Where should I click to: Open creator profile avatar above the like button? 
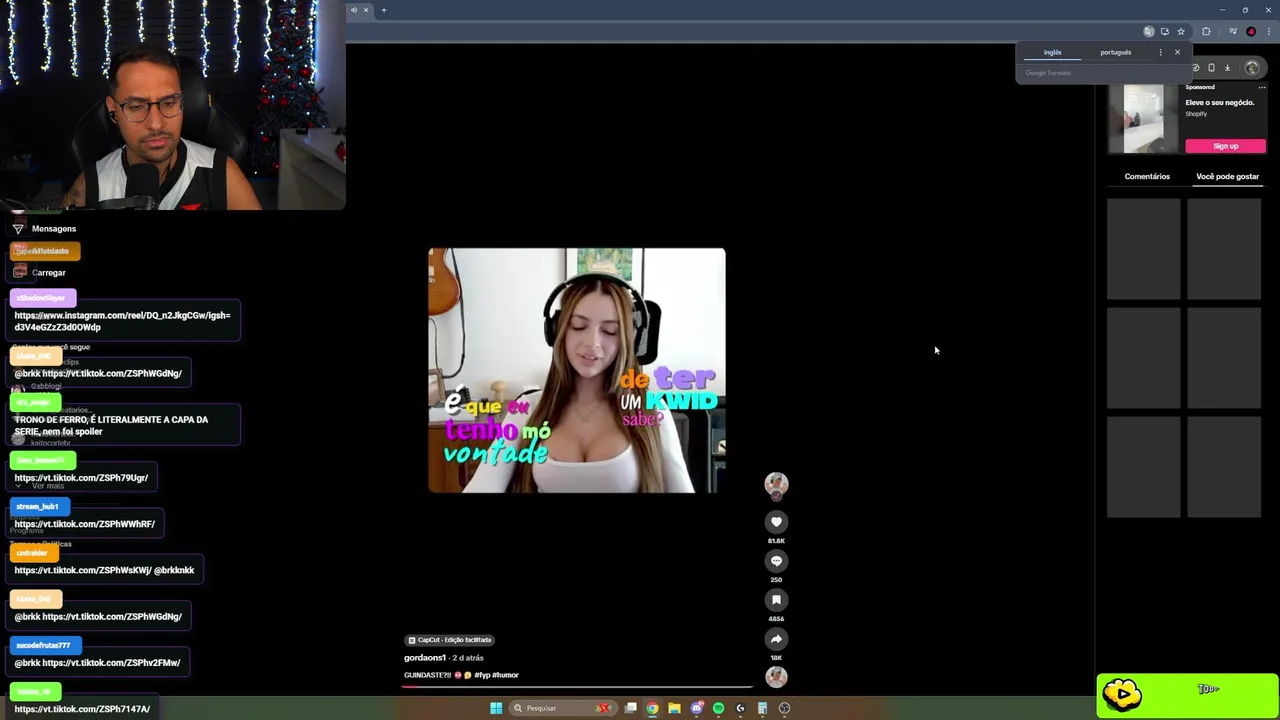click(x=776, y=485)
